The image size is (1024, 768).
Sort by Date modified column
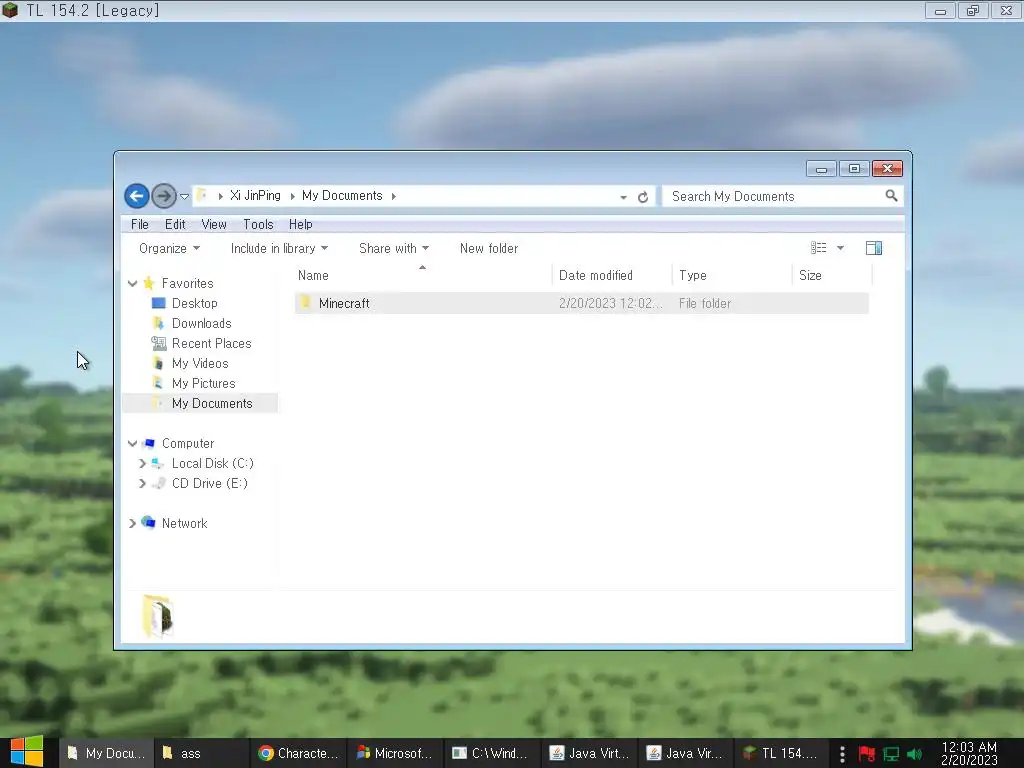click(612, 276)
